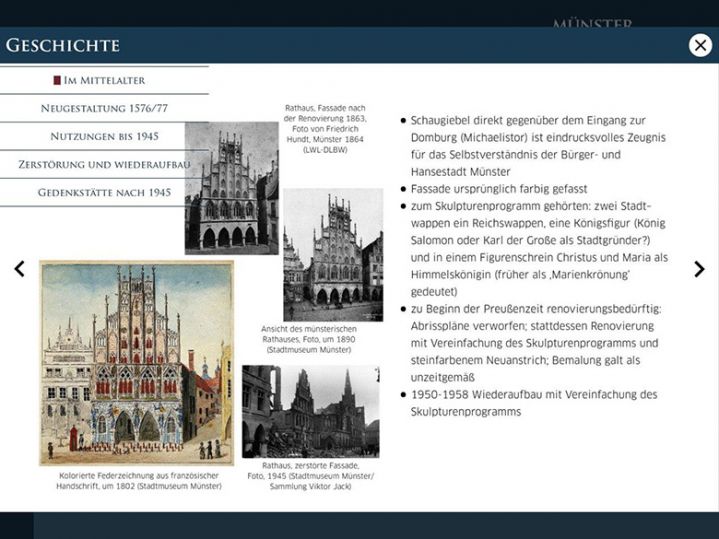
Task: Advance to next page using right arrow
Action: tap(699, 269)
